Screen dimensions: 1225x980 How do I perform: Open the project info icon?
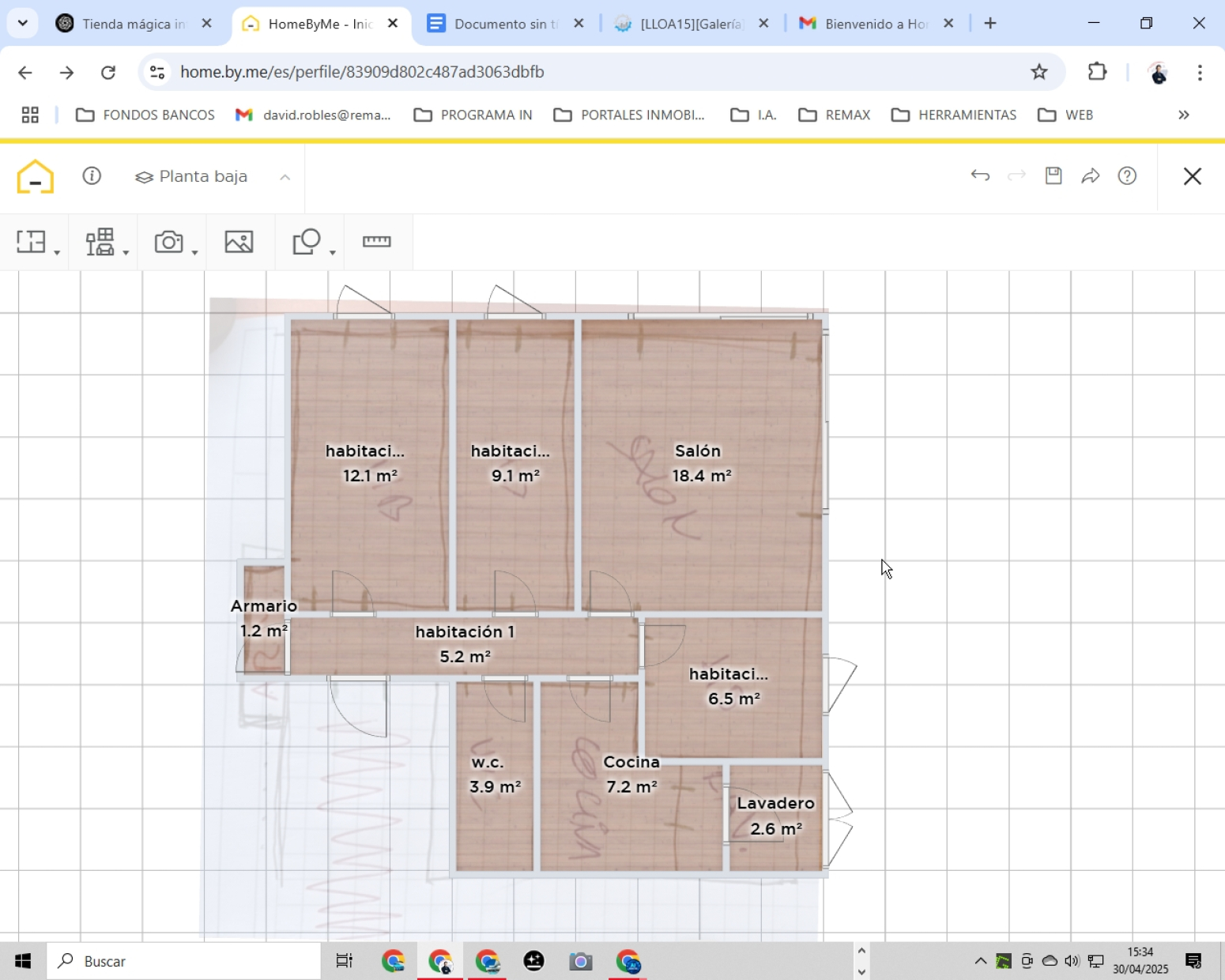pyautogui.click(x=92, y=175)
